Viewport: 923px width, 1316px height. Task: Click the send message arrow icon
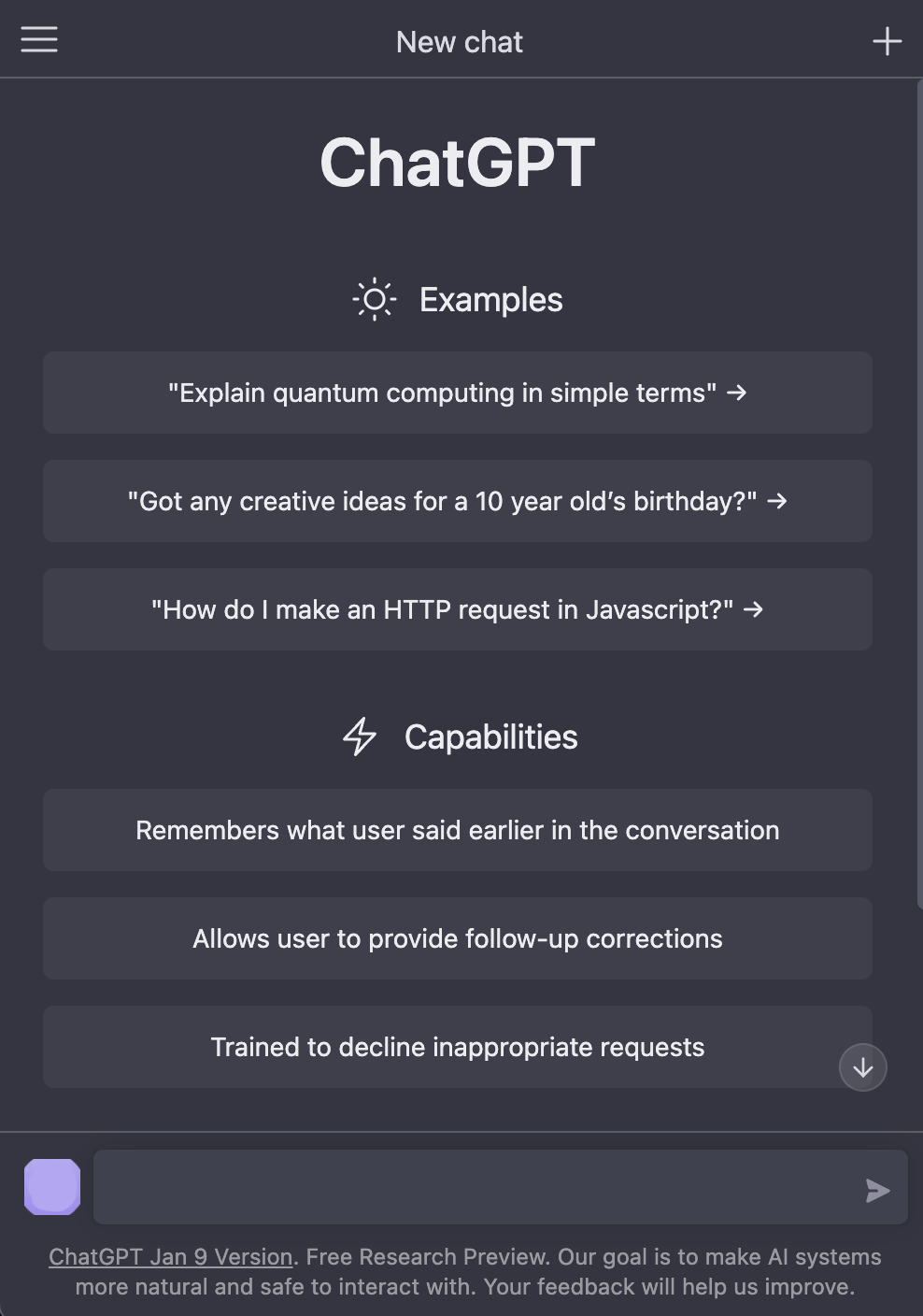[x=876, y=1190]
